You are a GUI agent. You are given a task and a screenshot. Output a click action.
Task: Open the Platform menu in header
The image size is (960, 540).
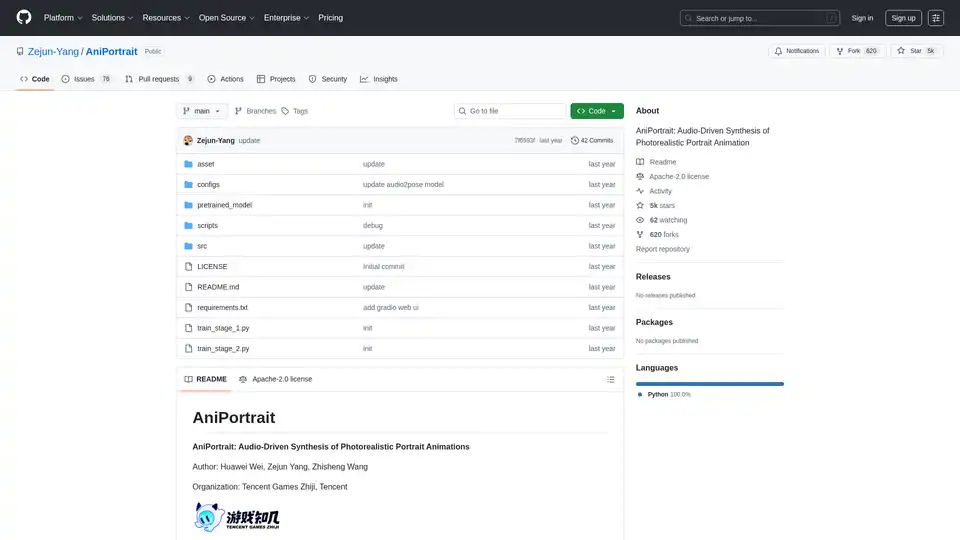pyautogui.click(x=62, y=18)
